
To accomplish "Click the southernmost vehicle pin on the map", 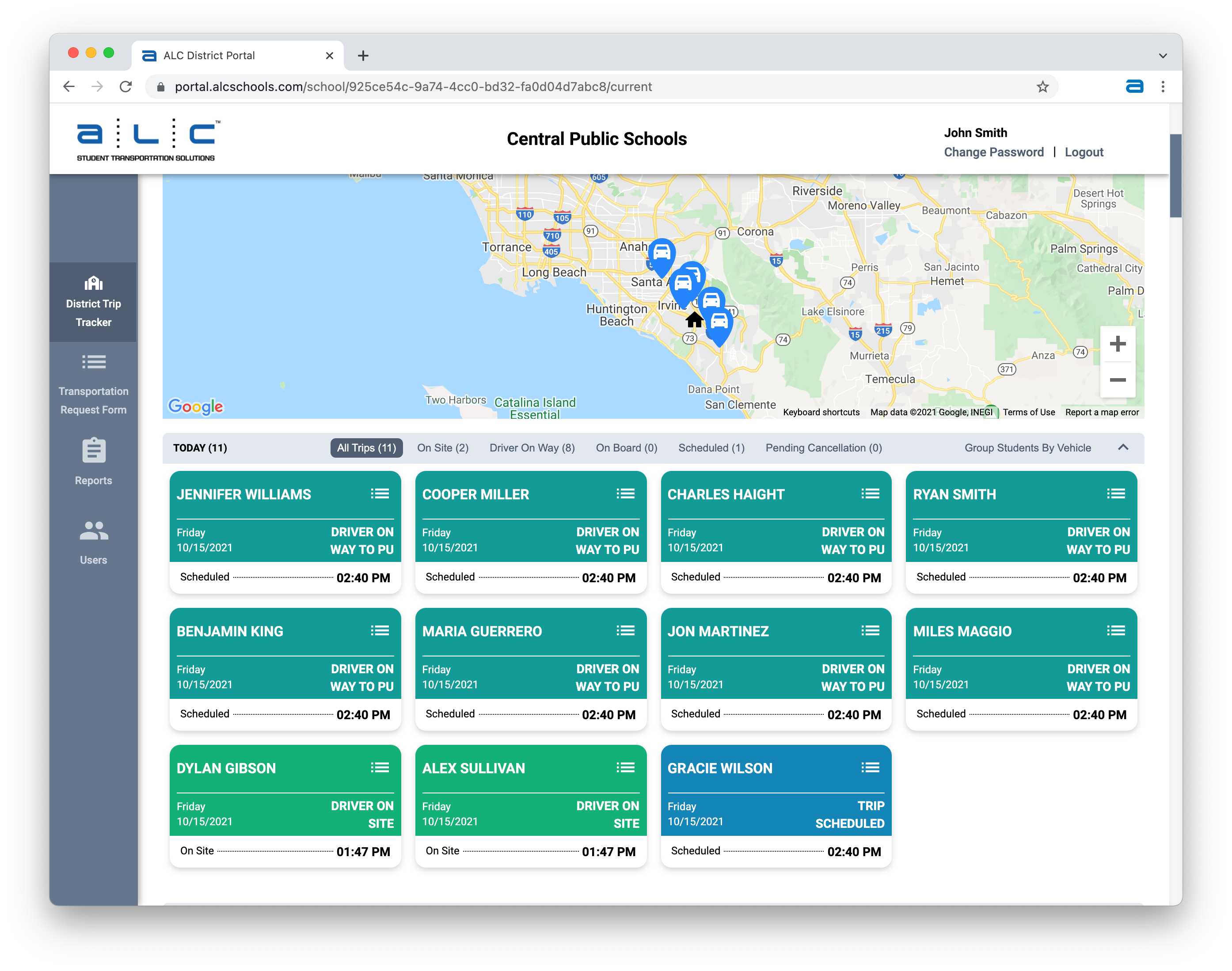I will [x=719, y=327].
